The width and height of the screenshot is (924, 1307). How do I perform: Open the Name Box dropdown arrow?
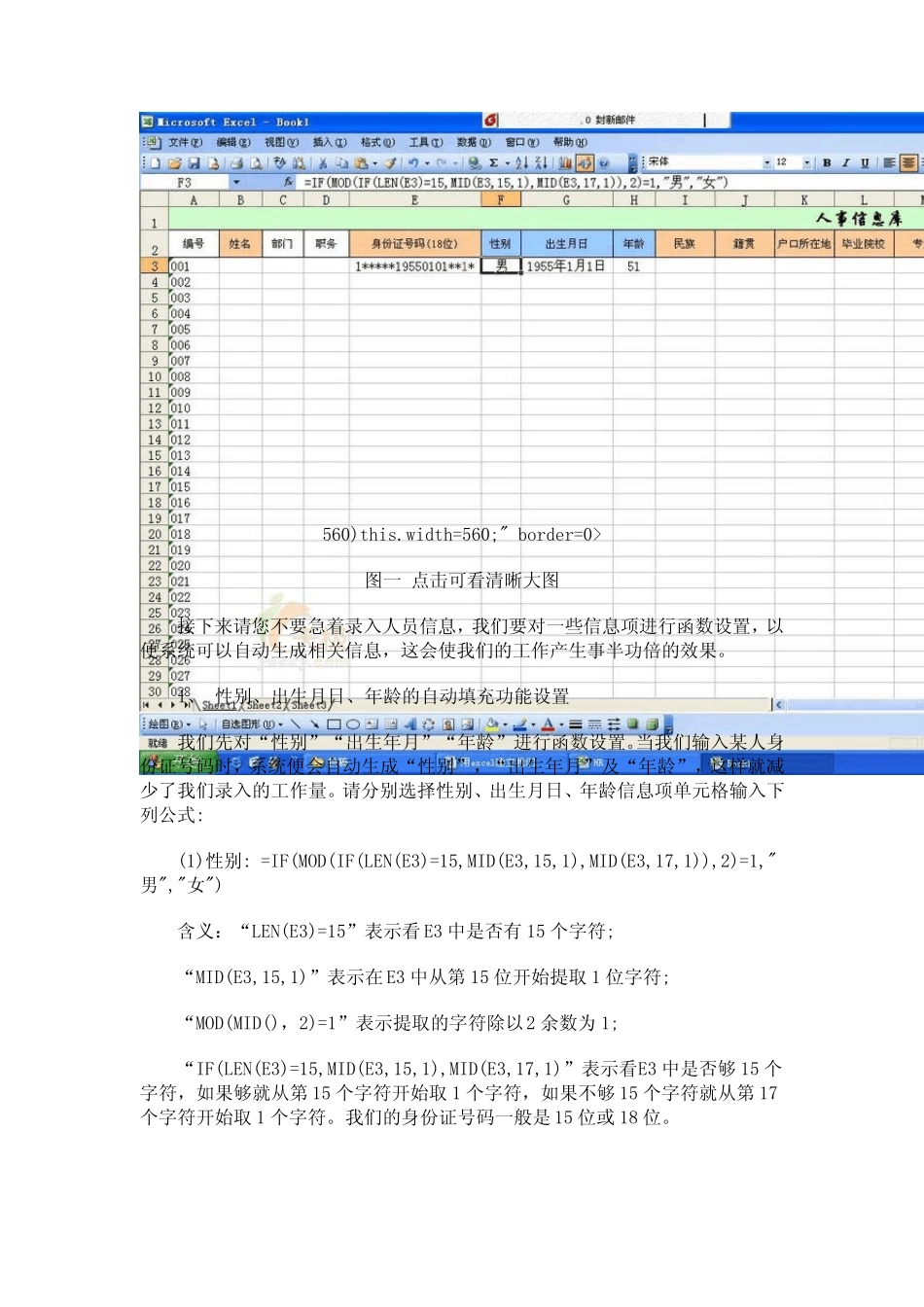235,182
